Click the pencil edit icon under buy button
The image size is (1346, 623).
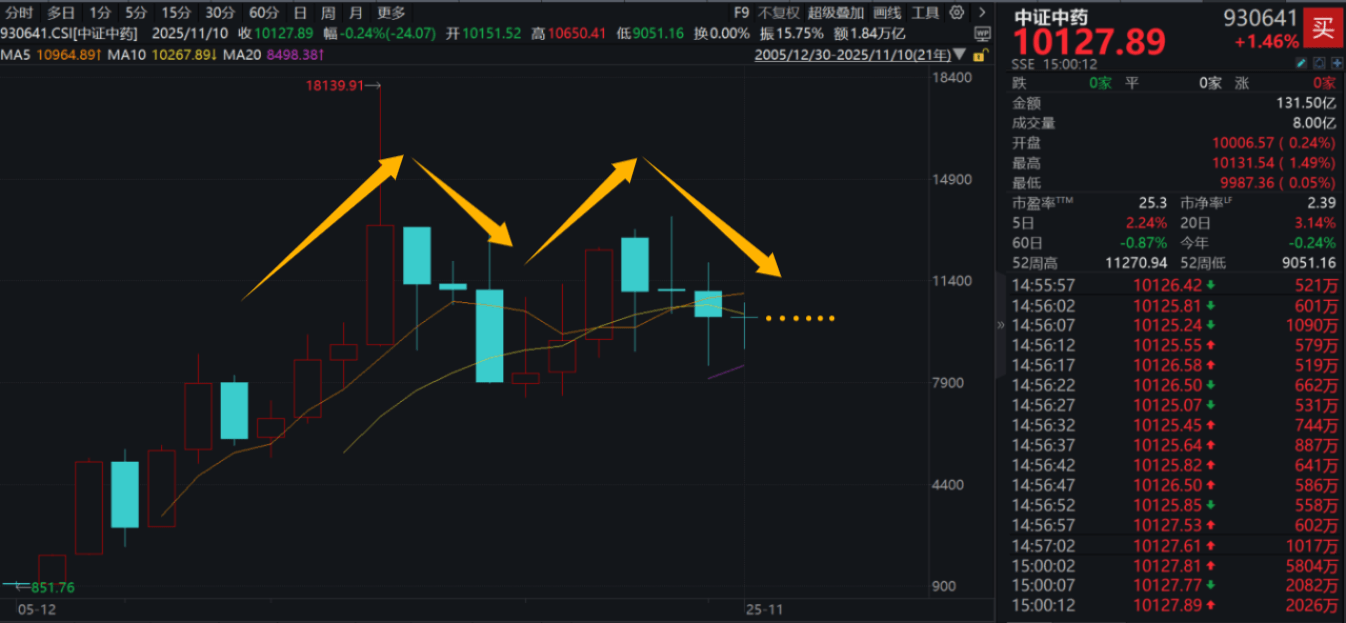coord(1301,62)
